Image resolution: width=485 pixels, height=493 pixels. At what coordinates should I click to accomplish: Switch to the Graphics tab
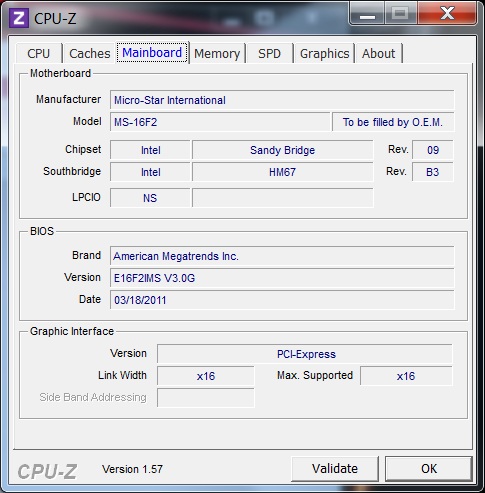click(324, 53)
